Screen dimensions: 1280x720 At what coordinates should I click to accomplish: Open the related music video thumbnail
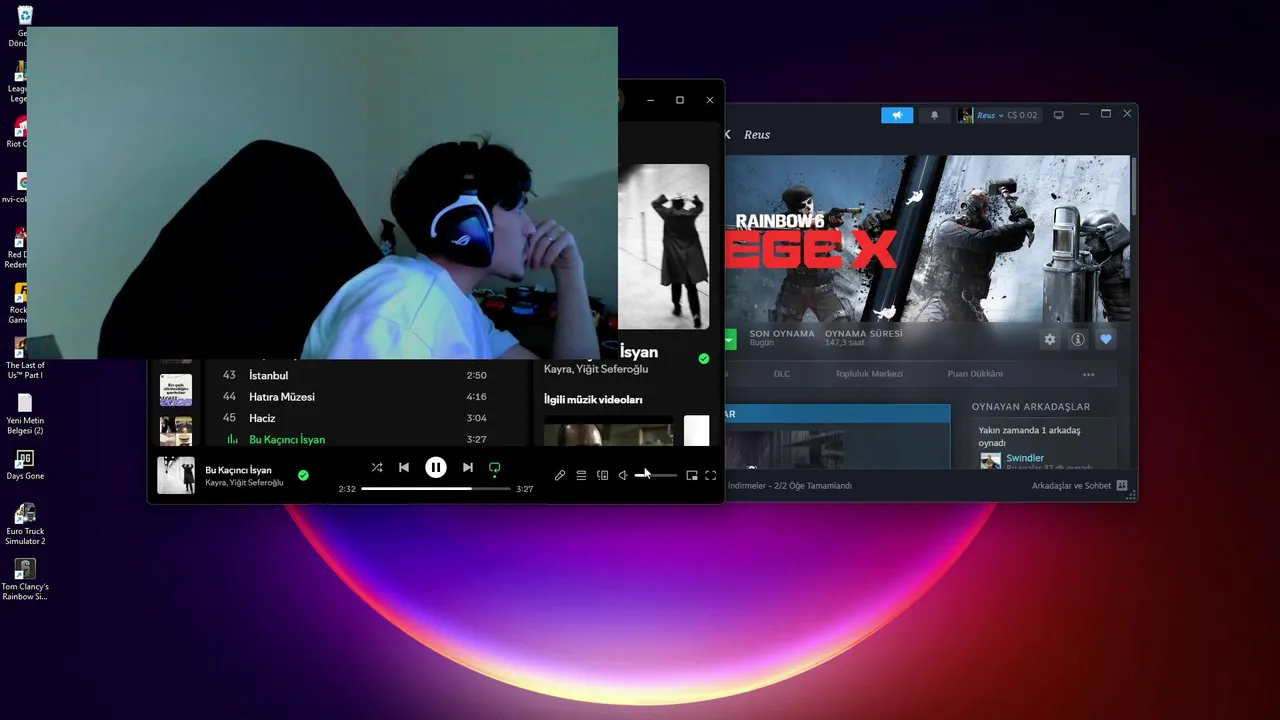608,431
